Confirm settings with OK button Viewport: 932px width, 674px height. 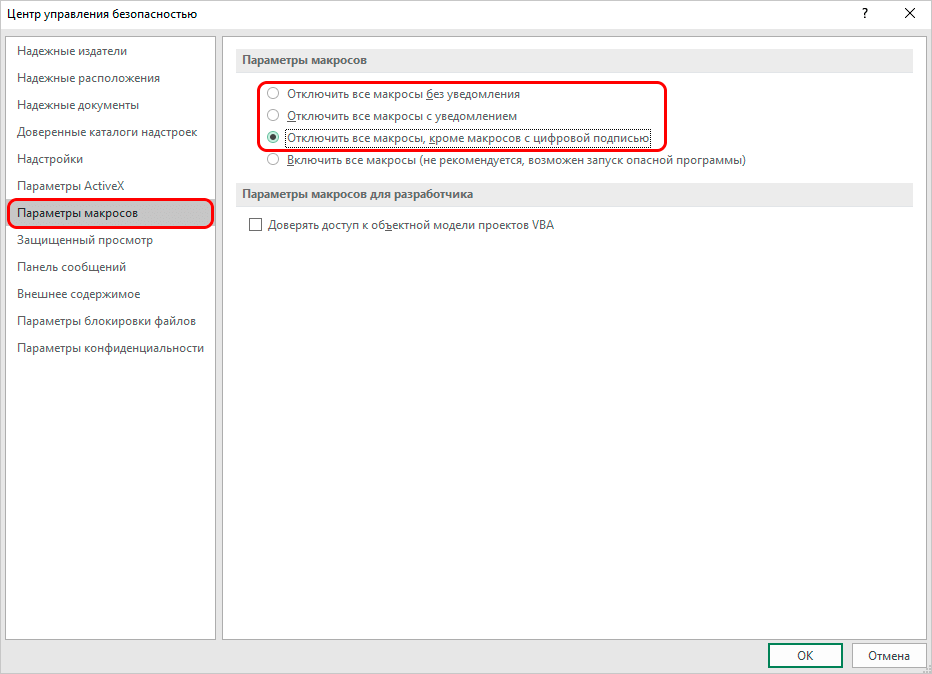(805, 656)
